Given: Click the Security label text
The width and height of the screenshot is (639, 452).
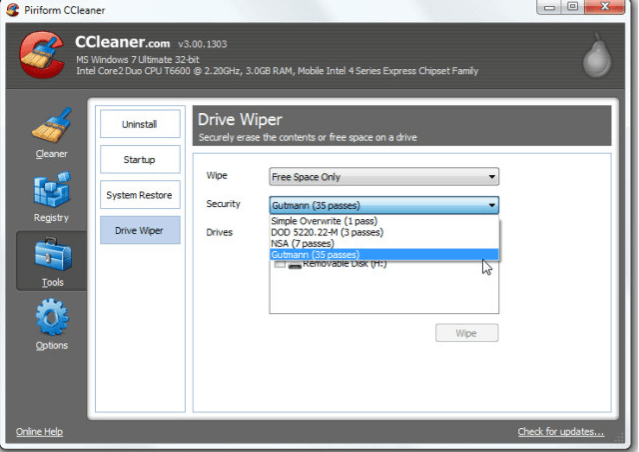Looking at the screenshot, I should [223, 204].
